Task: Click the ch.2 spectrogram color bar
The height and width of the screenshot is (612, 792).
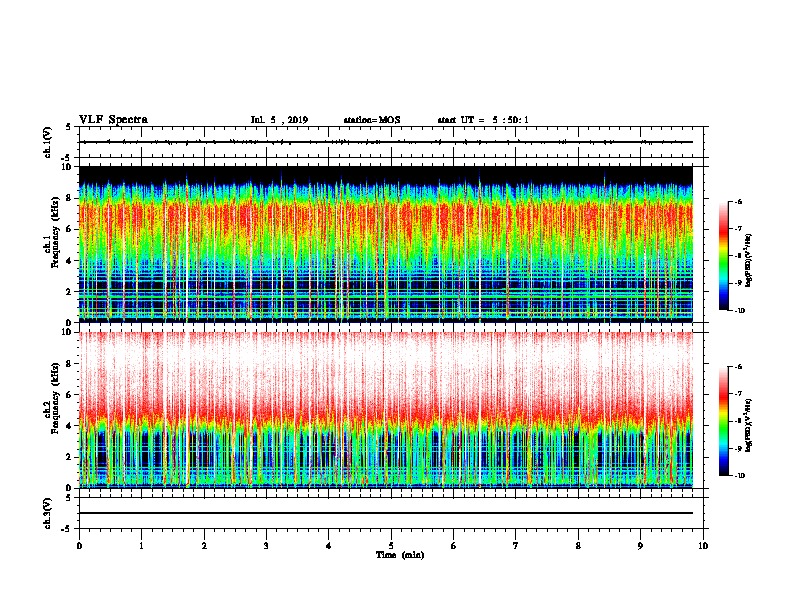Action: [x=724, y=421]
